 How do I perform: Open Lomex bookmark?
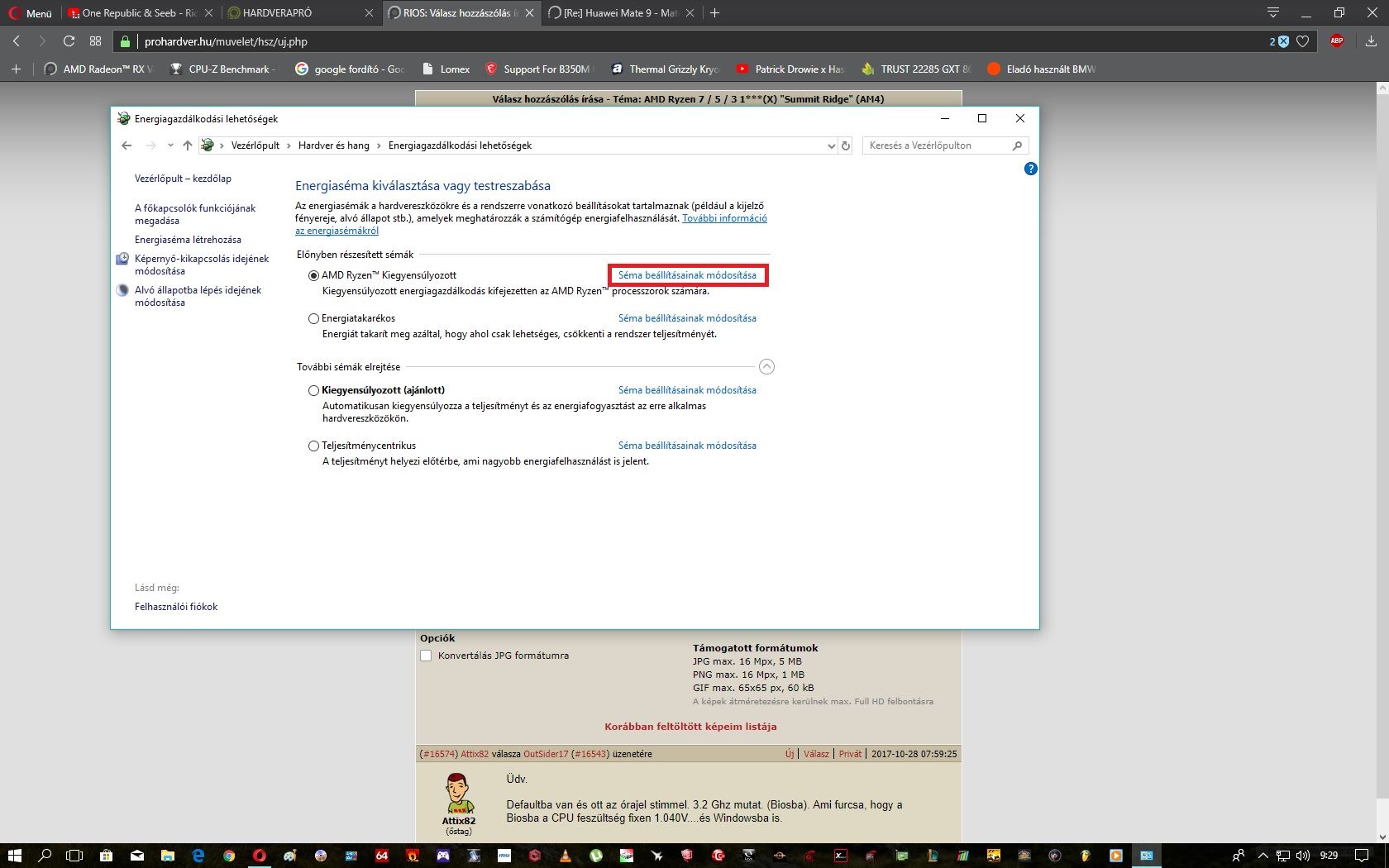point(446,69)
